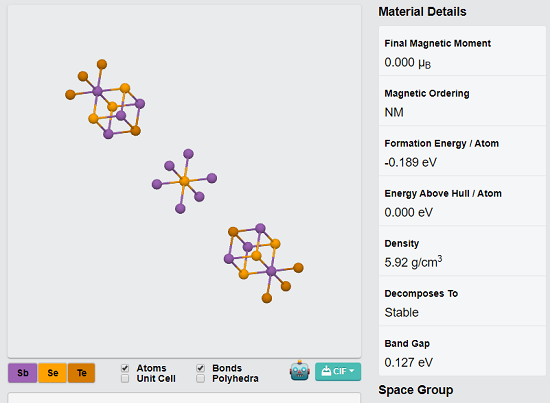Click the Space Group heading
The image size is (550, 403).
coord(416,390)
